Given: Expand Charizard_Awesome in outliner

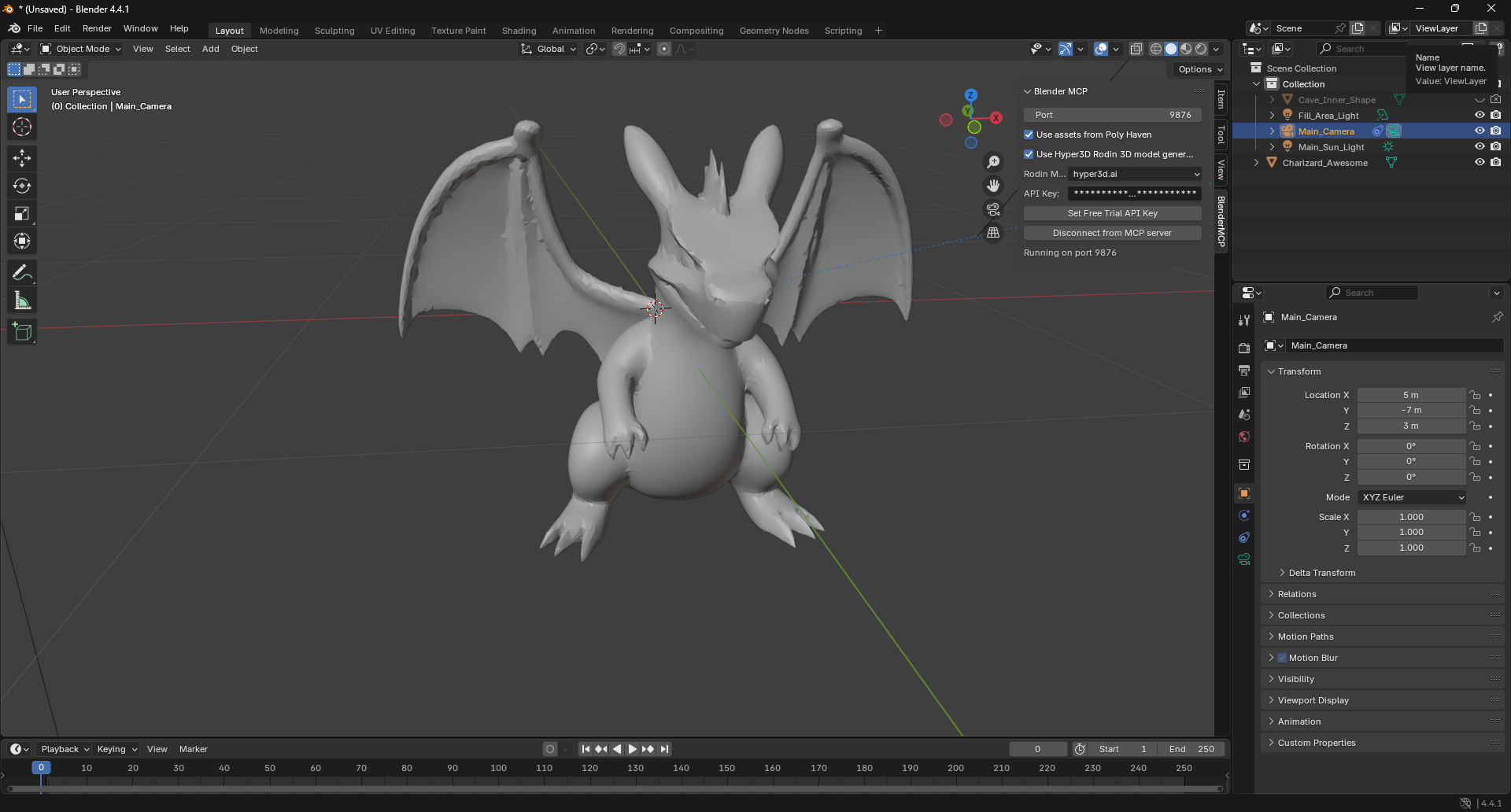Looking at the screenshot, I should 1256,163.
